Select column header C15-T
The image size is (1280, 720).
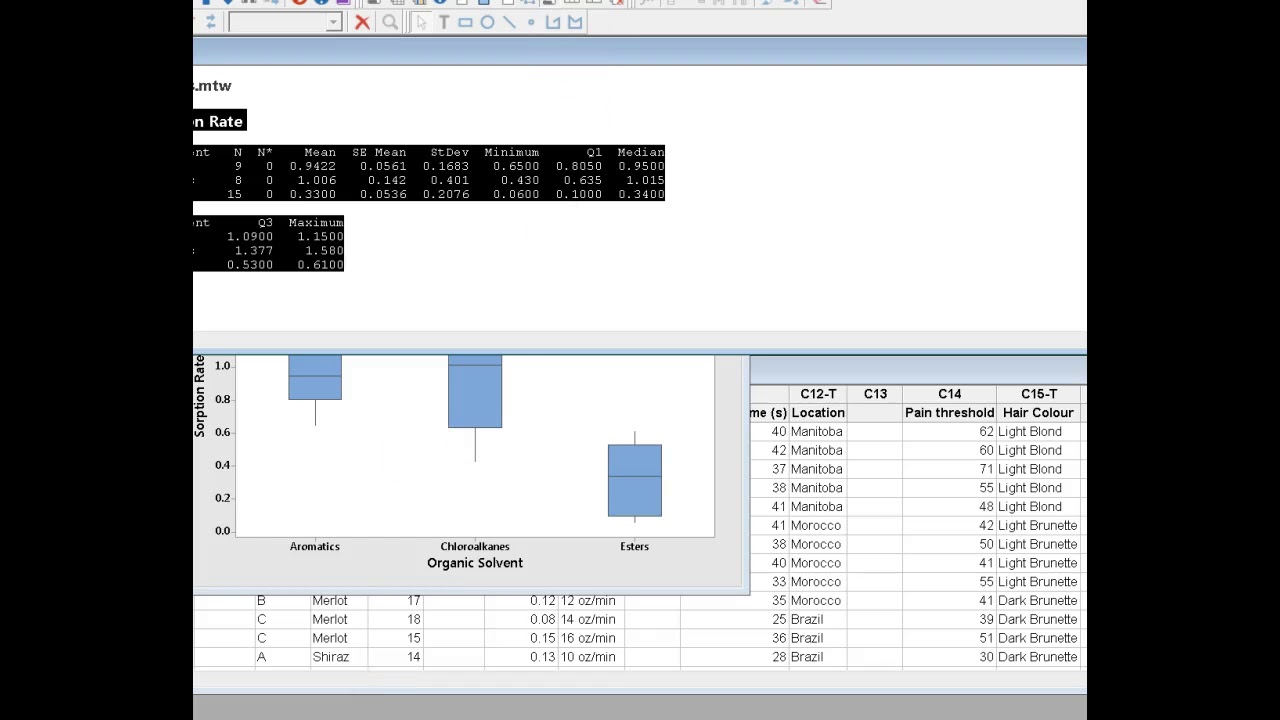click(1039, 394)
